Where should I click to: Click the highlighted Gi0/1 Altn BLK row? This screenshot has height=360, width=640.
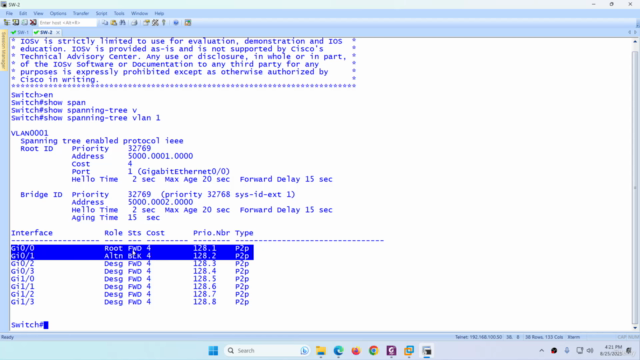point(132,256)
